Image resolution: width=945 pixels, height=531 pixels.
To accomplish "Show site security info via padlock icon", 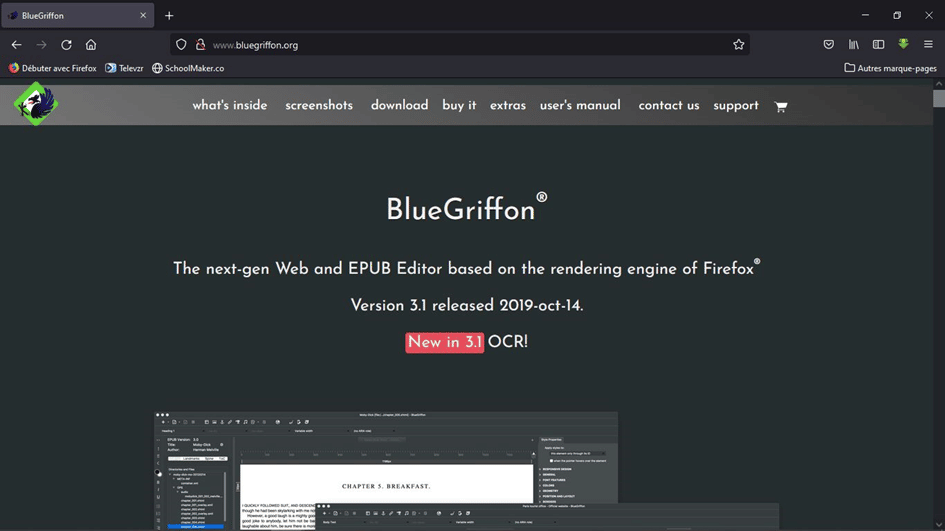I will tap(201, 45).
